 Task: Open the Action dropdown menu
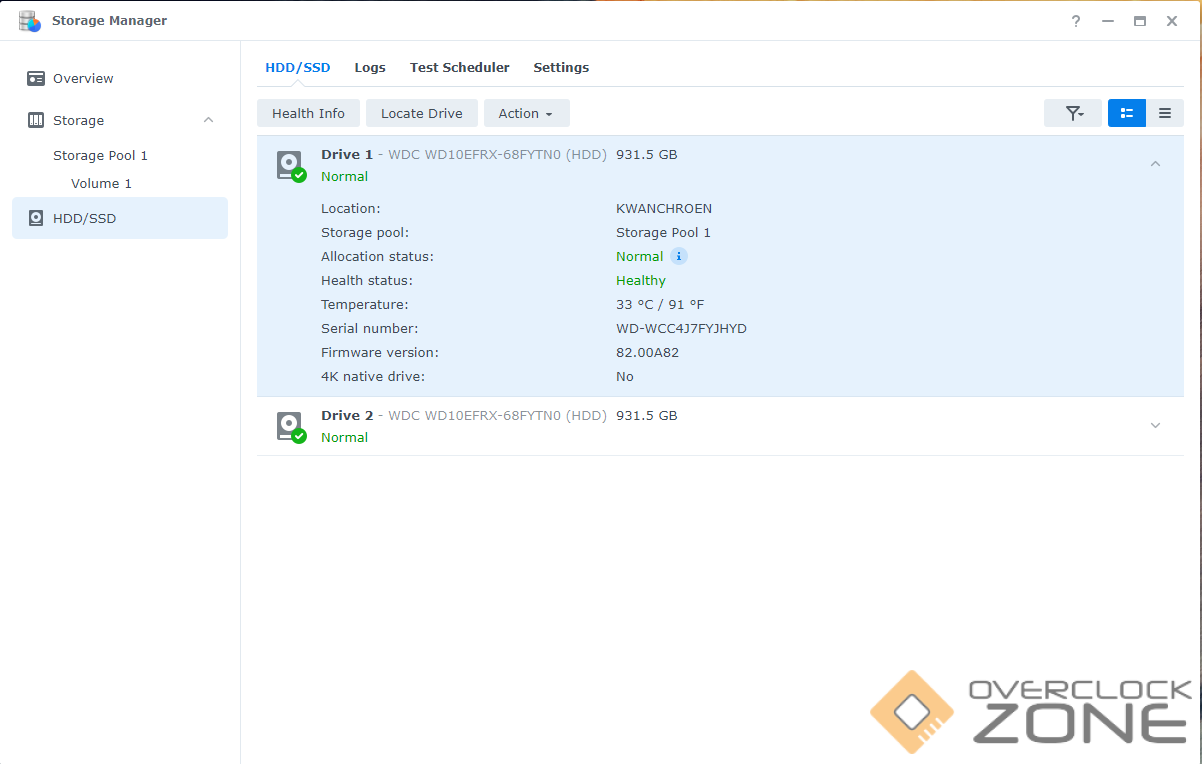coord(526,113)
